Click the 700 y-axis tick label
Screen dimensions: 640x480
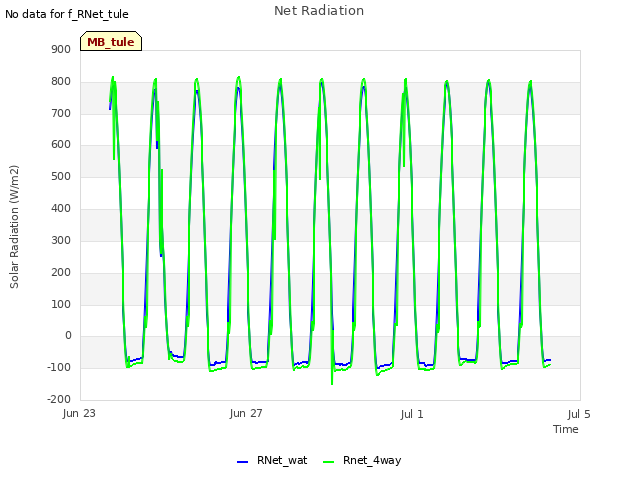[x=61, y=113]
